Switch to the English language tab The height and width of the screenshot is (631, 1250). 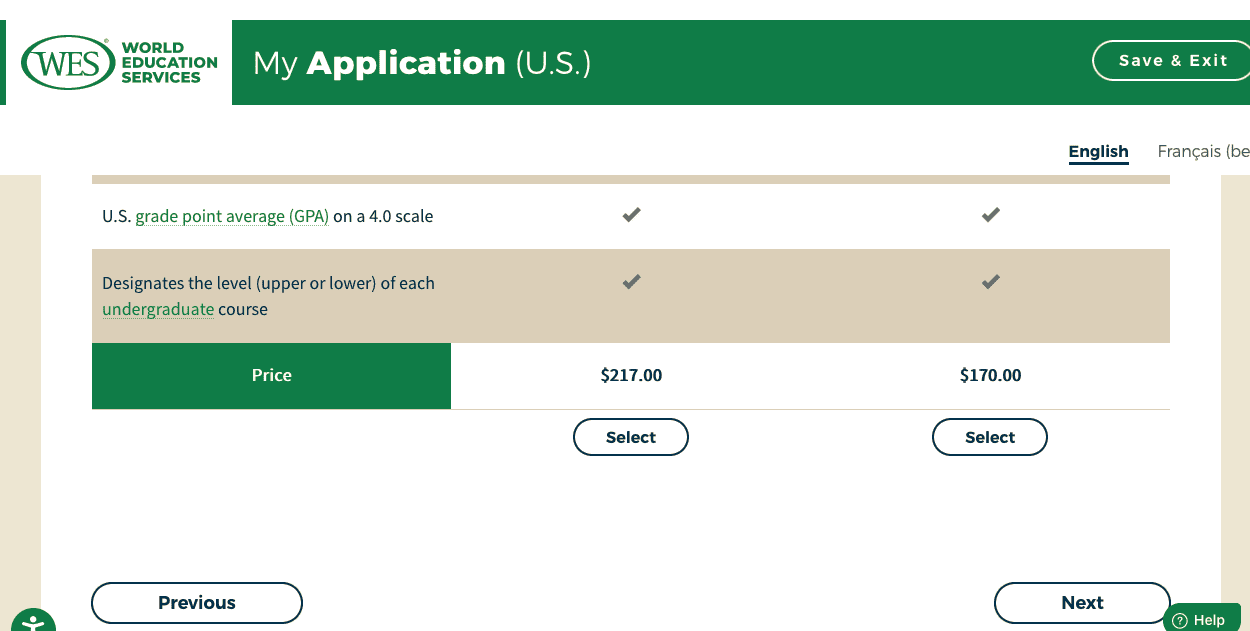(1098, 151)
